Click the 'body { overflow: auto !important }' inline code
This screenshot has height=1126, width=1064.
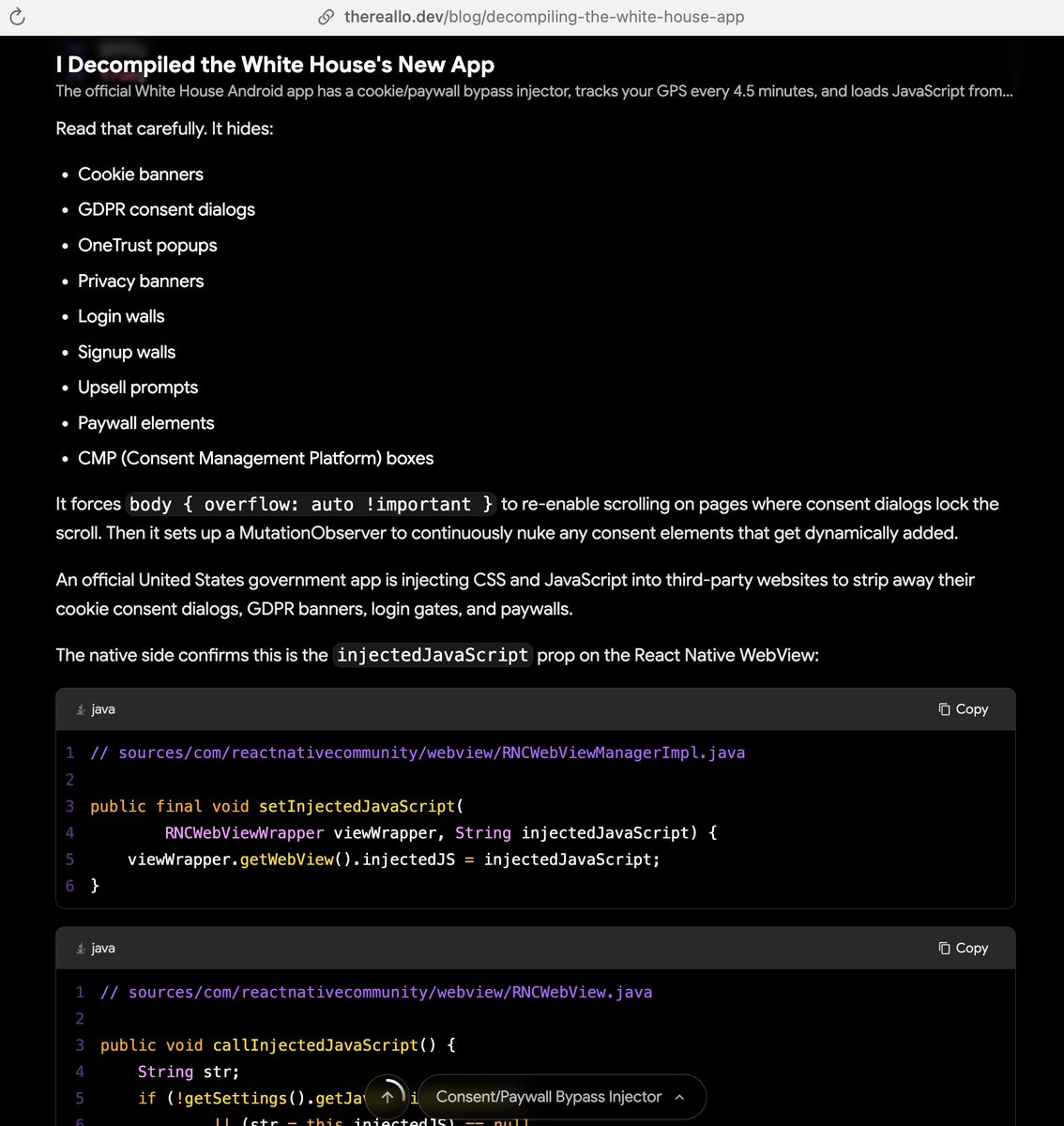click(x=311, y=504)
